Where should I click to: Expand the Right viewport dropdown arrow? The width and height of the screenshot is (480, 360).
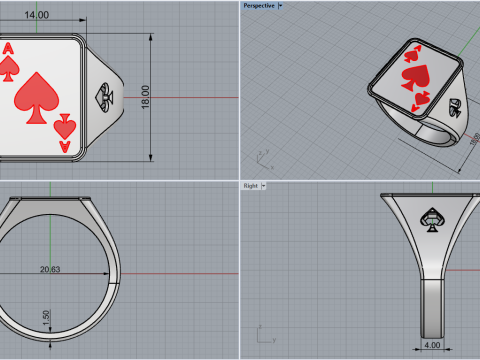(263, 186)
